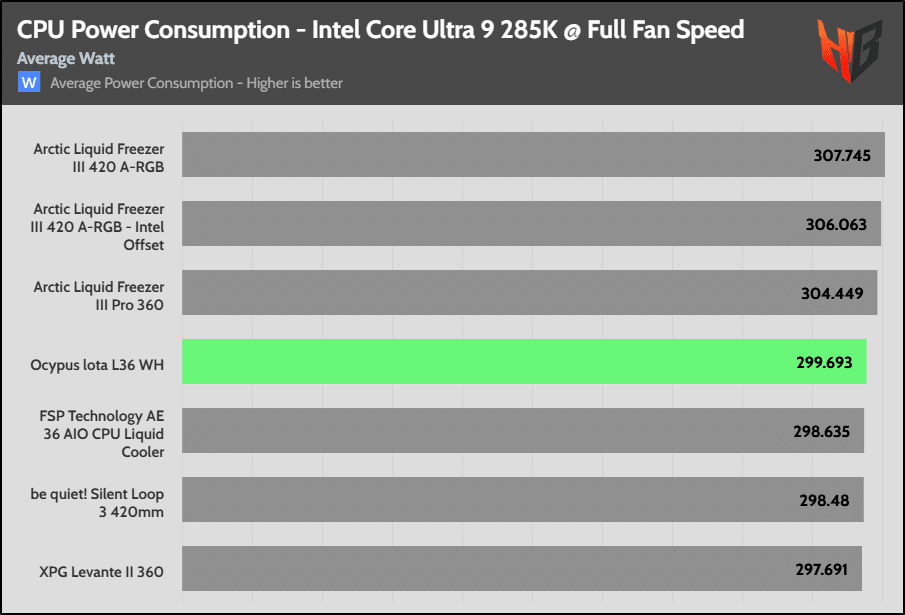Click the Average Power Consumption description text
The width and height of the screenshot is (905, 615).
click(x=196, y=84)
